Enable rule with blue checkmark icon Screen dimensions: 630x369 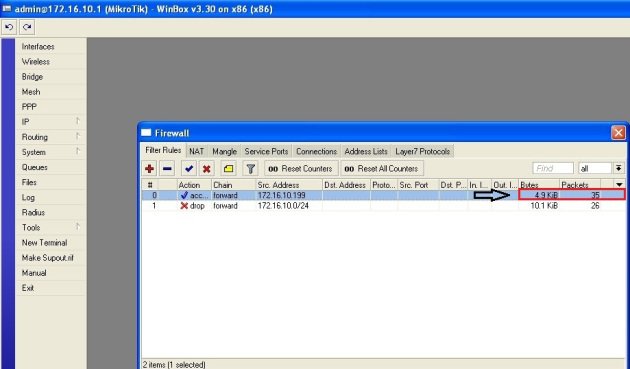188,169
